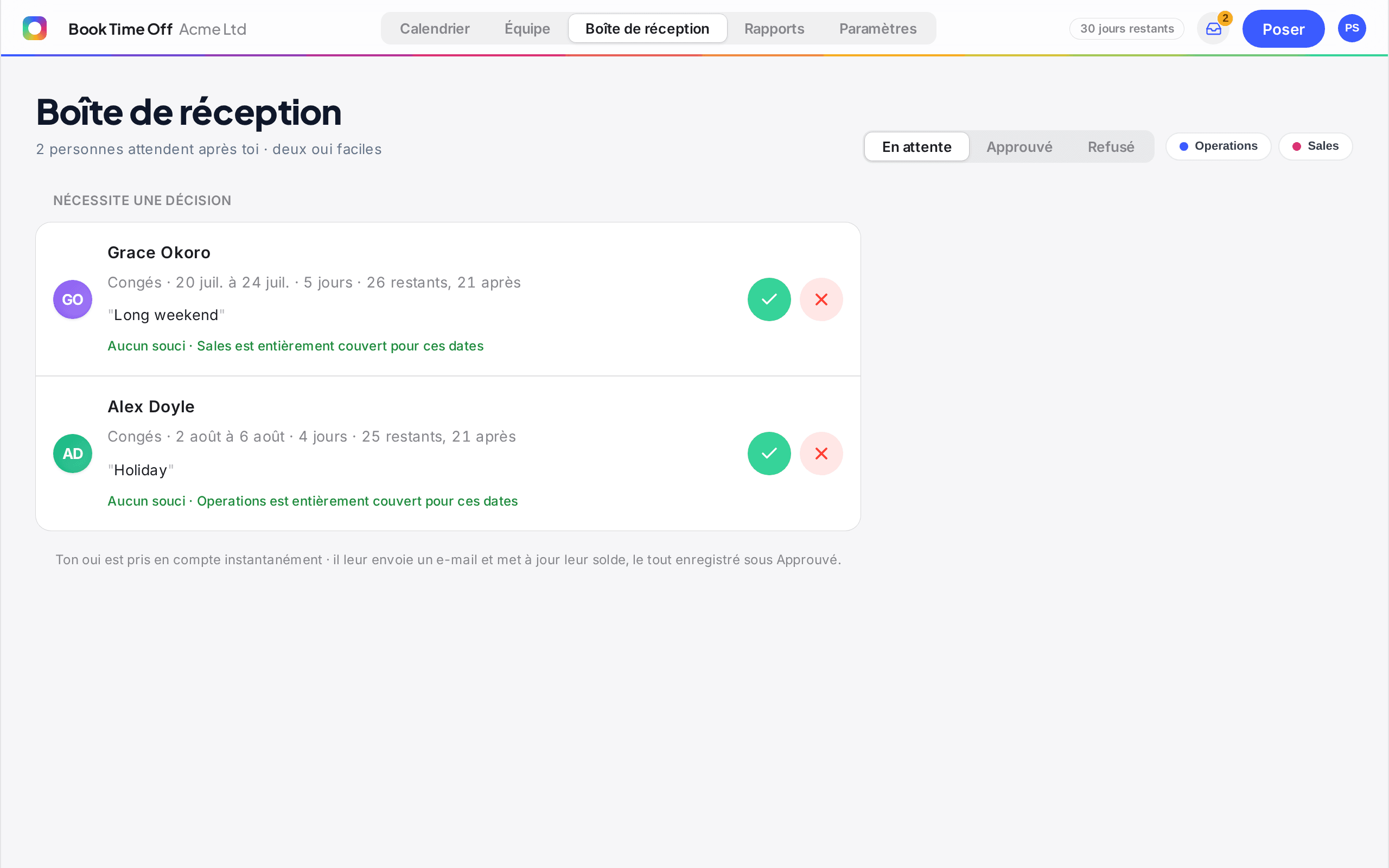Open the Paramètres tab
This screenshot has height=868, width=1389.
[877, 29]
